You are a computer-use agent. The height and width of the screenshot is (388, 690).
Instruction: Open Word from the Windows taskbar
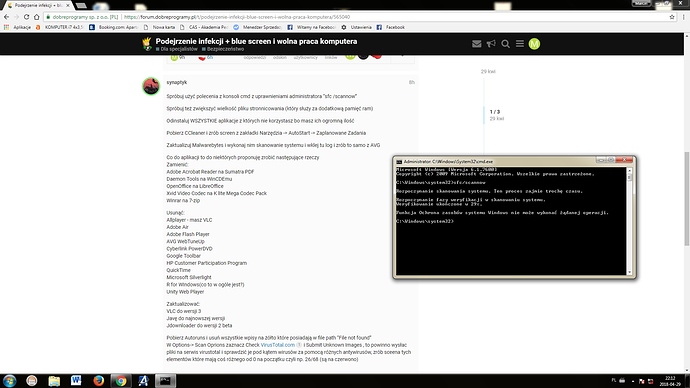[x=76, y=381]
